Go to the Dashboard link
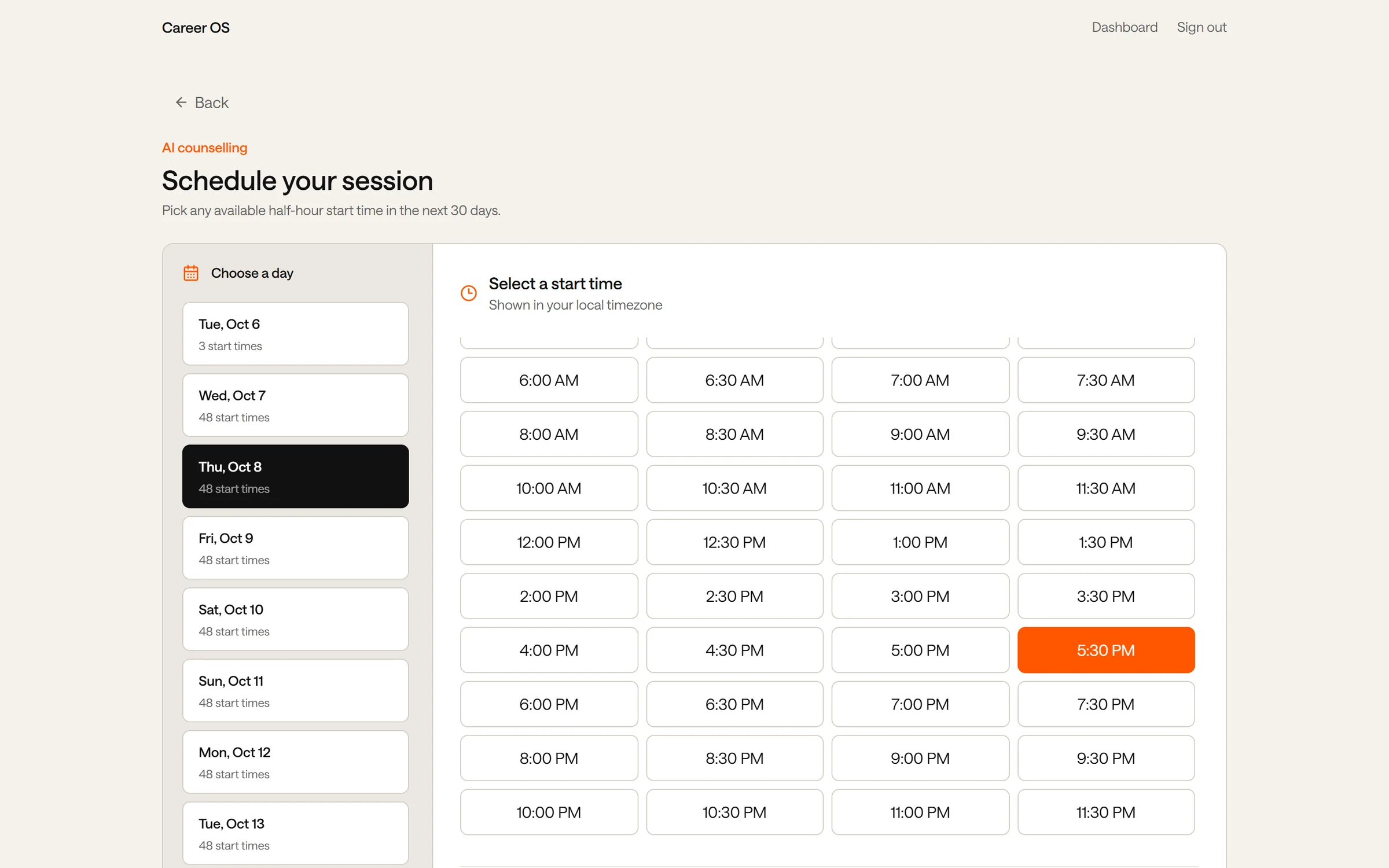 [x=1125, y=27]
